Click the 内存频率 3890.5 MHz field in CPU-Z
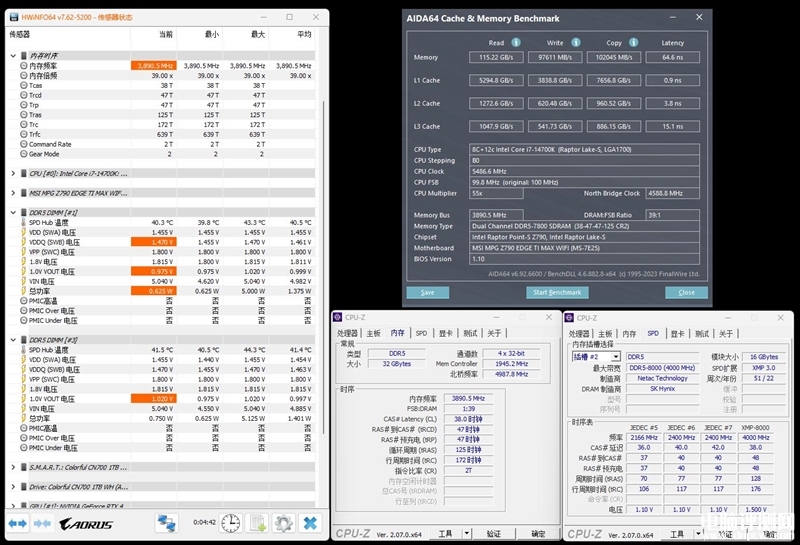 click(468, 398)
